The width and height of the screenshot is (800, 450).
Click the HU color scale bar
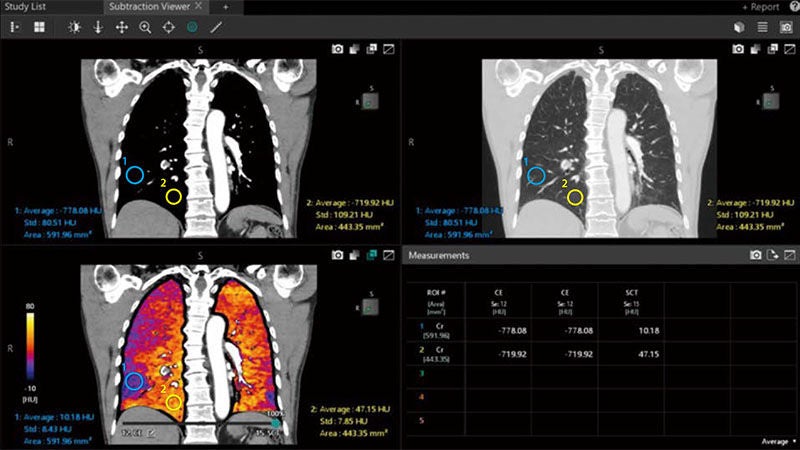click(30, 346)
